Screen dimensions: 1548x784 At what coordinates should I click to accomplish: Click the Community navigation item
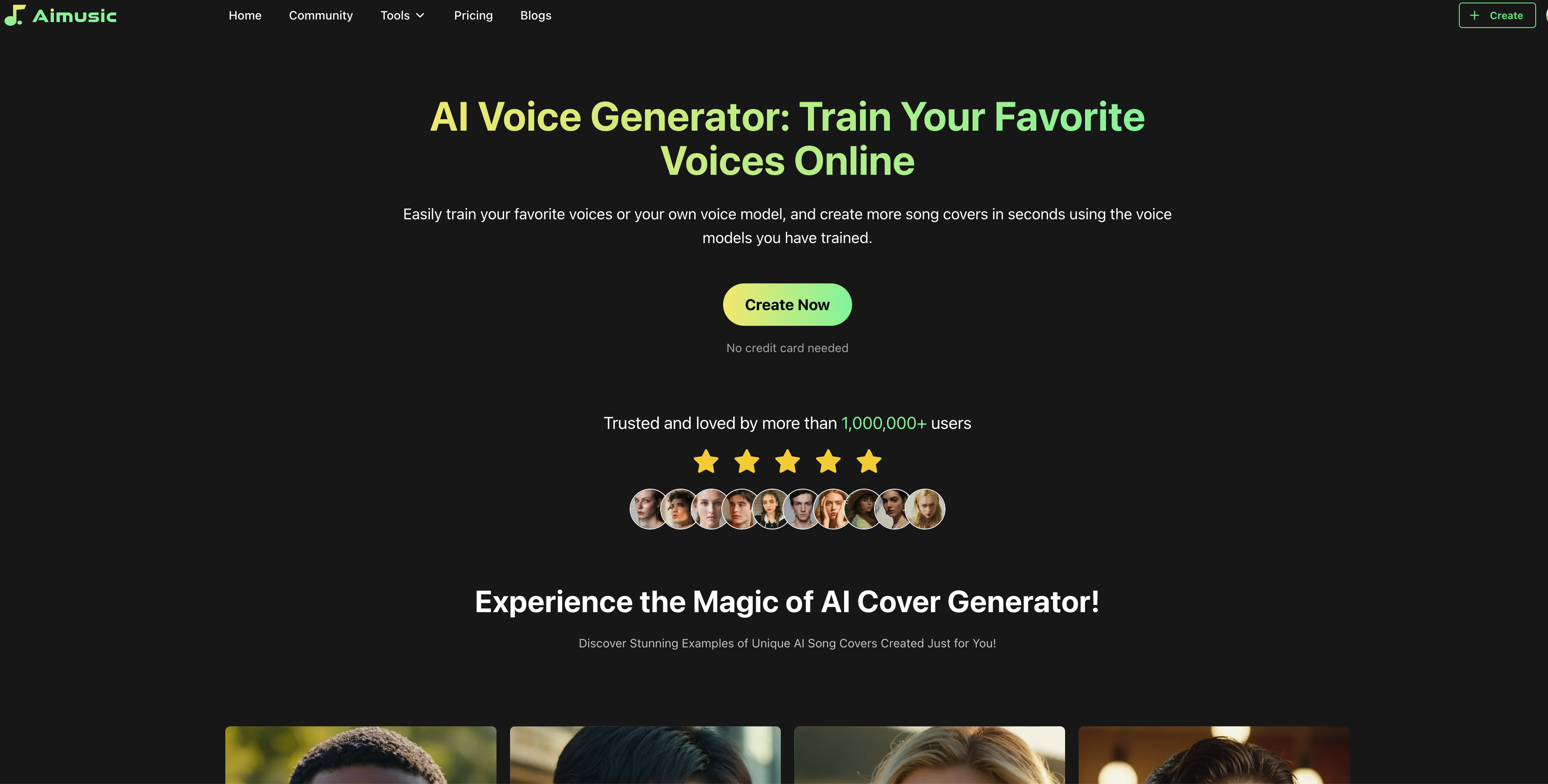click(x=320, y=14)
